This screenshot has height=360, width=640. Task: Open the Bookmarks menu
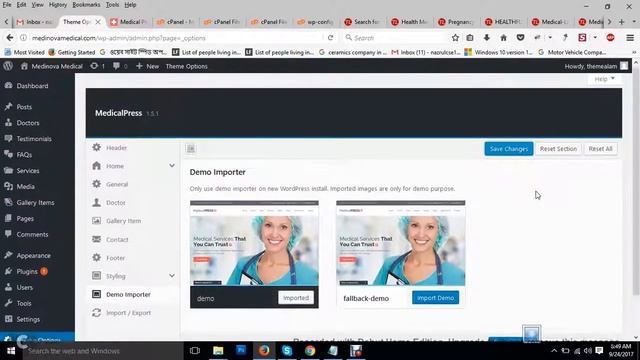86,5
